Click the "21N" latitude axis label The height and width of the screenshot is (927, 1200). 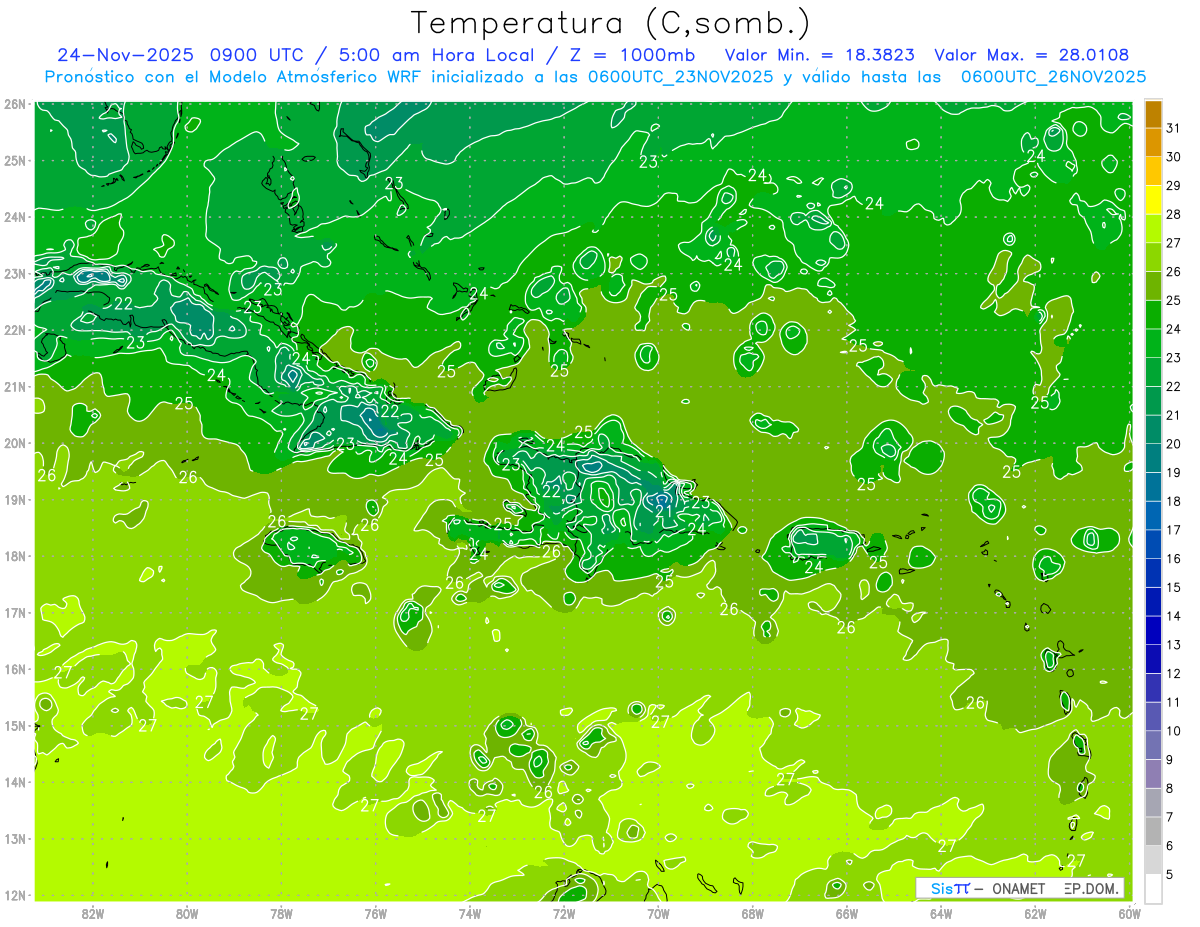[15, 386]
